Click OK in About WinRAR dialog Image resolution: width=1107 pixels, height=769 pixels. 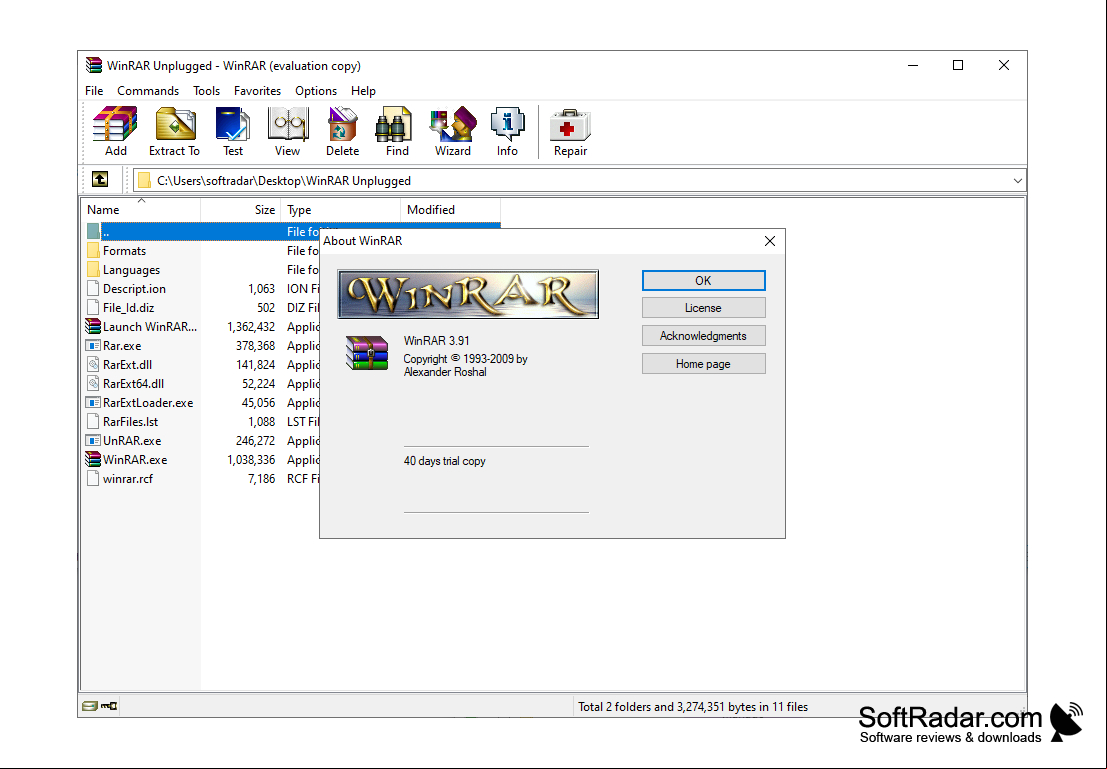coord(703,280)
